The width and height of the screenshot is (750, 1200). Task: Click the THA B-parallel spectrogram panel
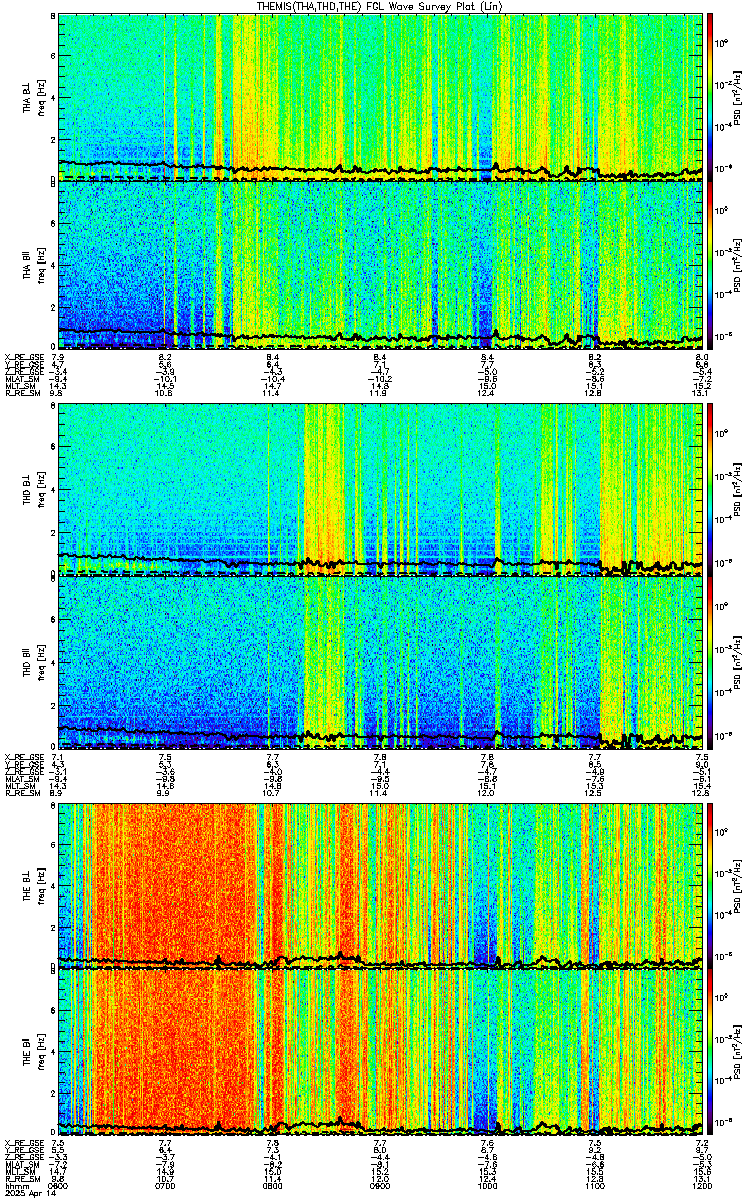point(380,265)
